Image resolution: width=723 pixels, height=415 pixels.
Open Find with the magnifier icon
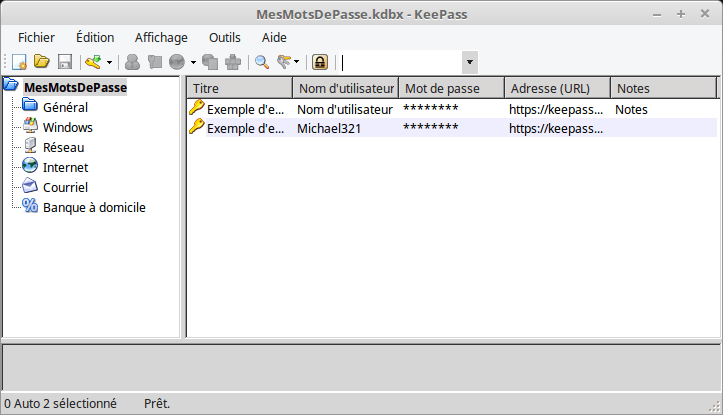262,61
